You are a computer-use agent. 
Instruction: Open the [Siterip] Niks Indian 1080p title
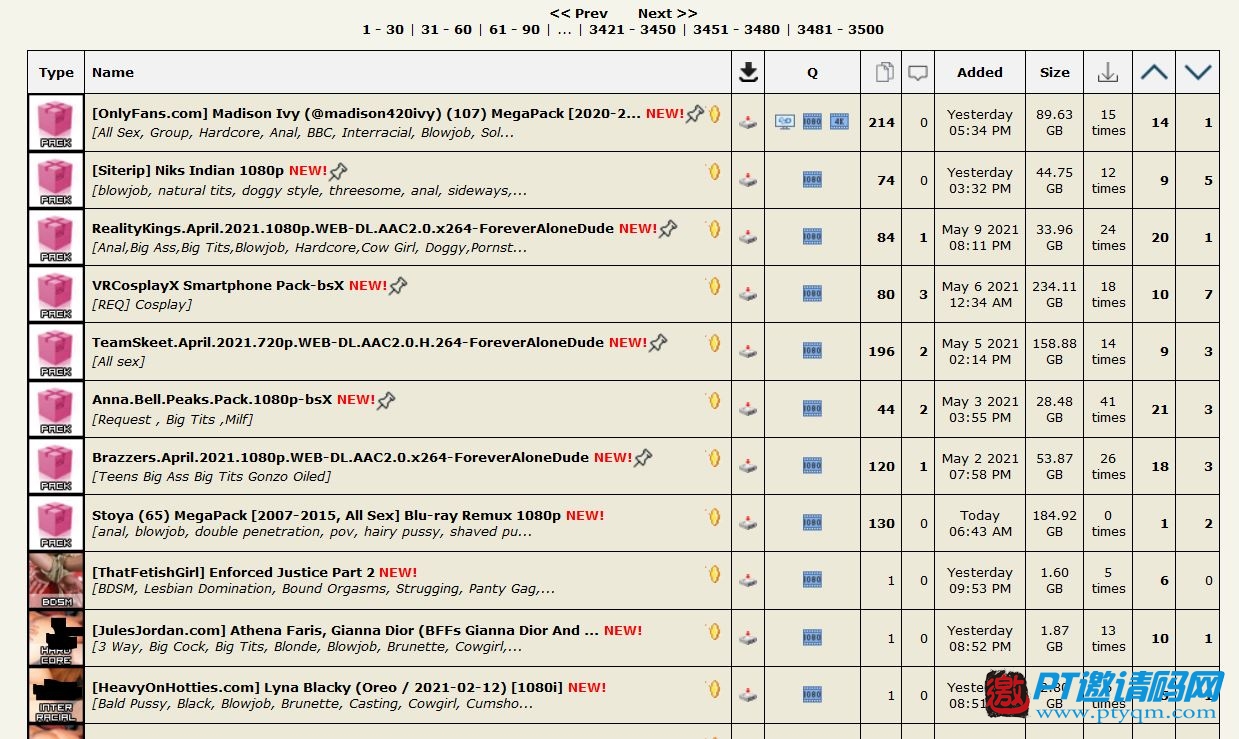188,171
